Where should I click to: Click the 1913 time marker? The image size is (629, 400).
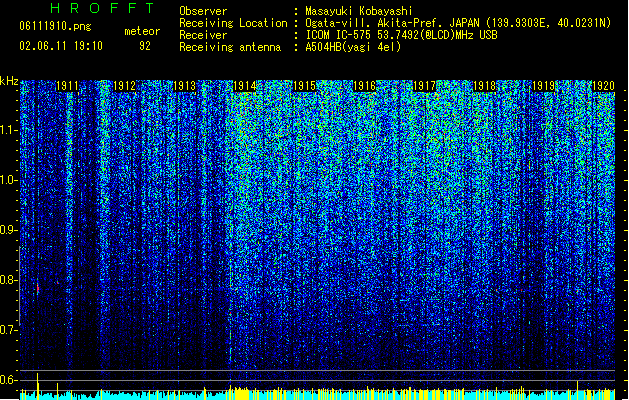coord(185,86)
